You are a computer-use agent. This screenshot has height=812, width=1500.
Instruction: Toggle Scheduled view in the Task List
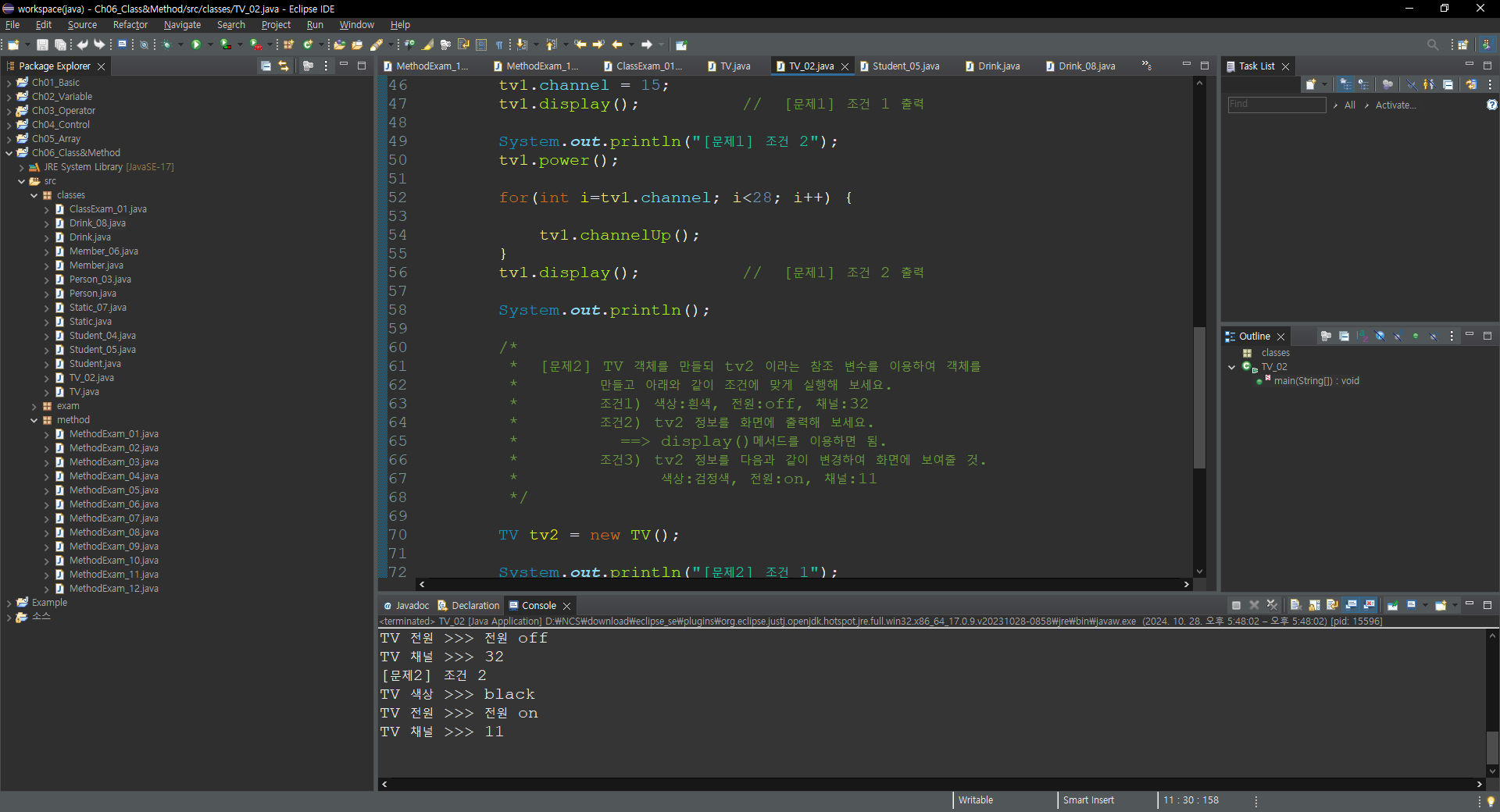pyautogui.click(x=1363, y=84)
